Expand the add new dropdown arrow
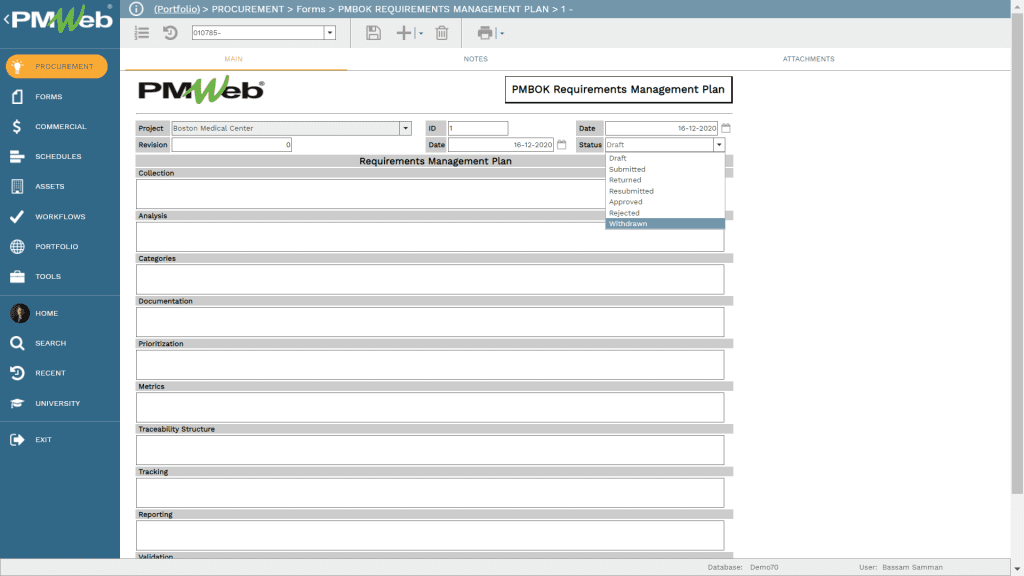Viewport: 1024px width, 576px height. [x=421, y=33]
